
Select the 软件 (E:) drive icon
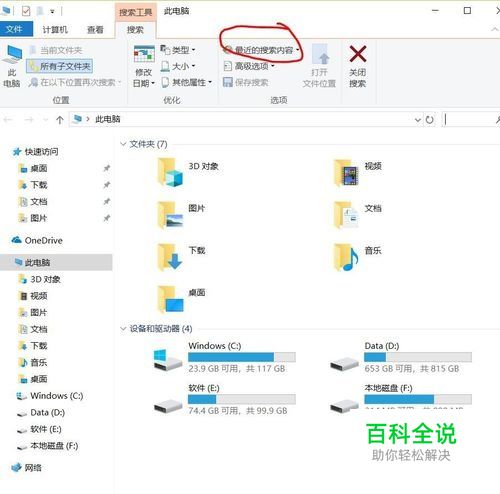tap(168, 405)
